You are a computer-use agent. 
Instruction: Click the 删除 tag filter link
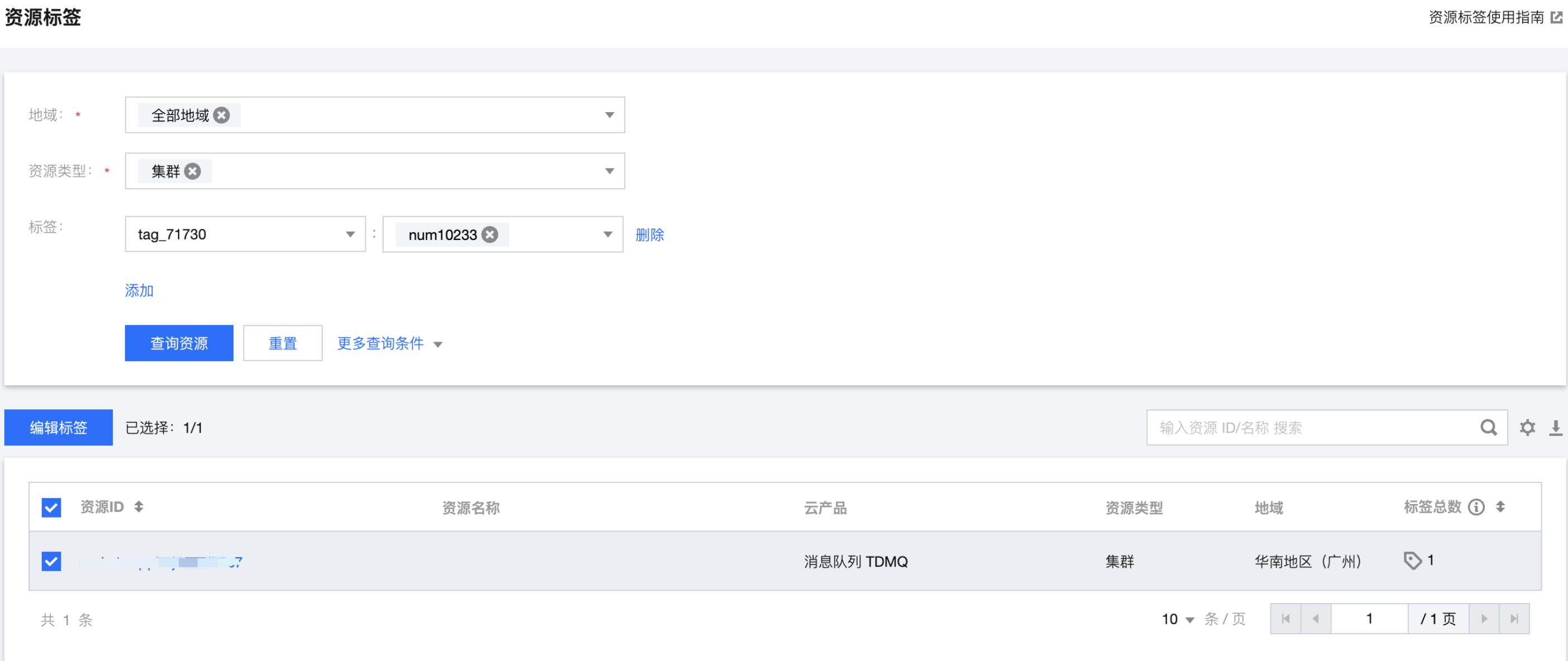coord(649,234)
